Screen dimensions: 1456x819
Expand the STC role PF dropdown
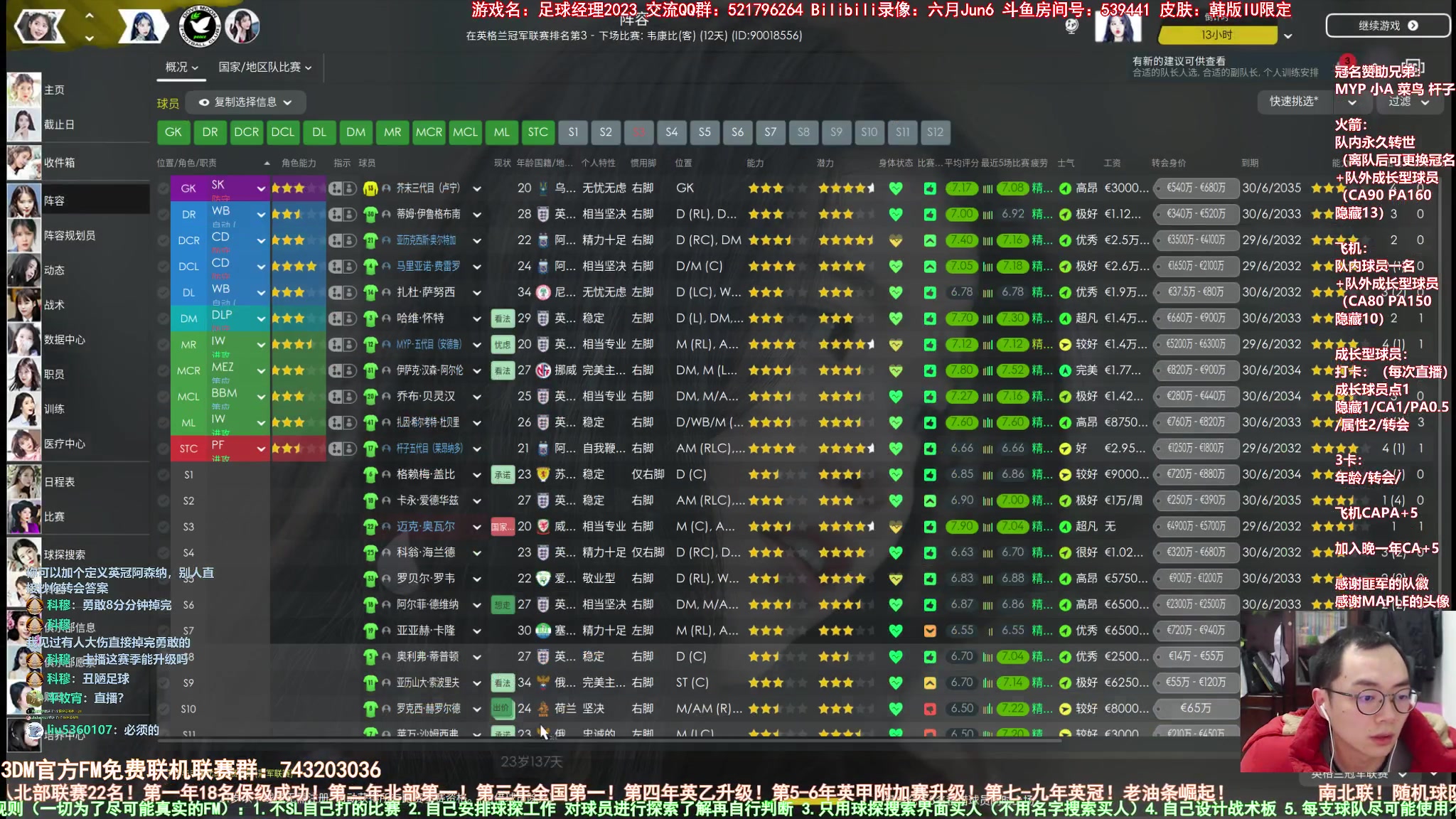pyautogui.click(x=261, y=449)
